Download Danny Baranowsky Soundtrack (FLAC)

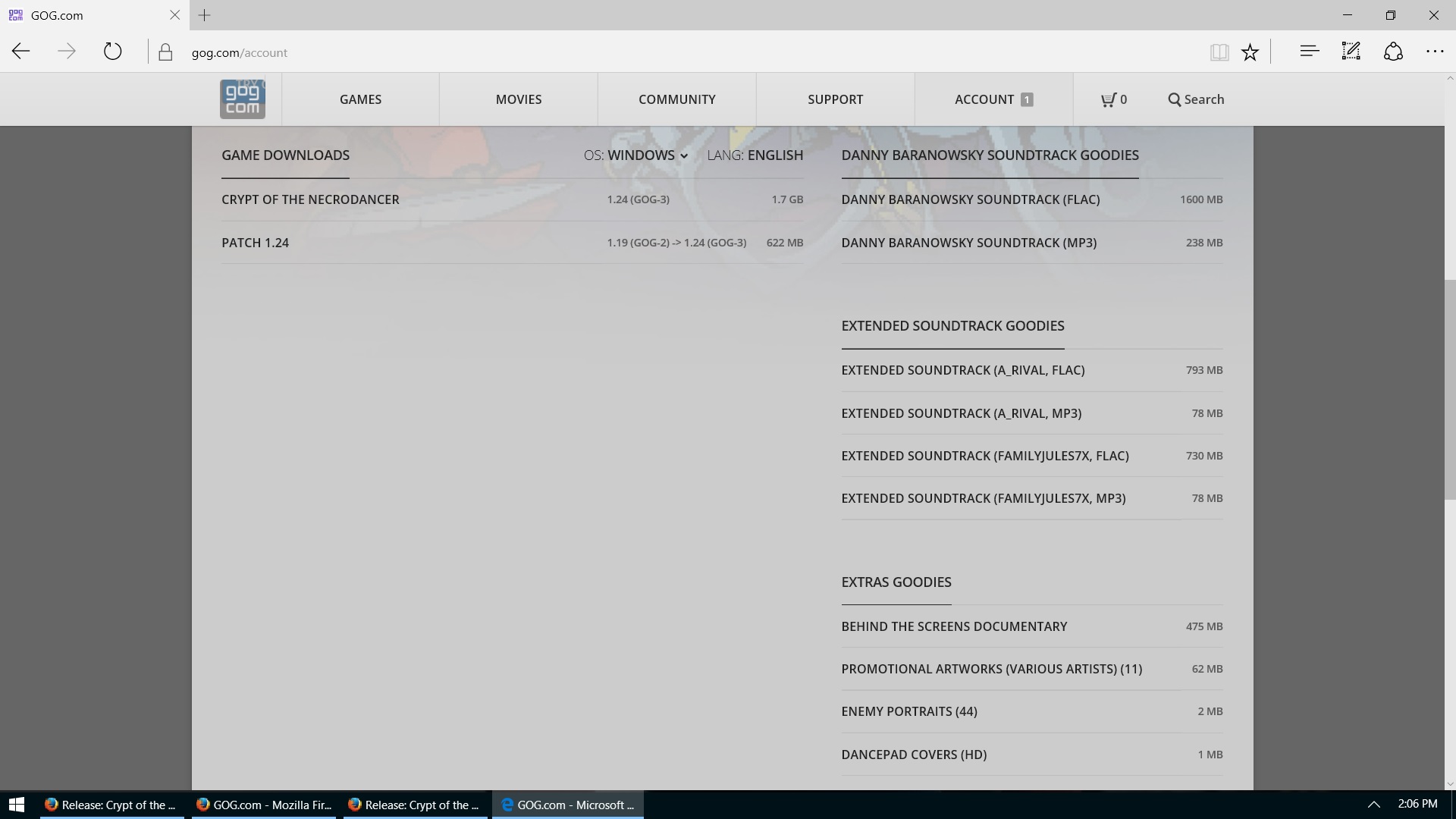1031,199
